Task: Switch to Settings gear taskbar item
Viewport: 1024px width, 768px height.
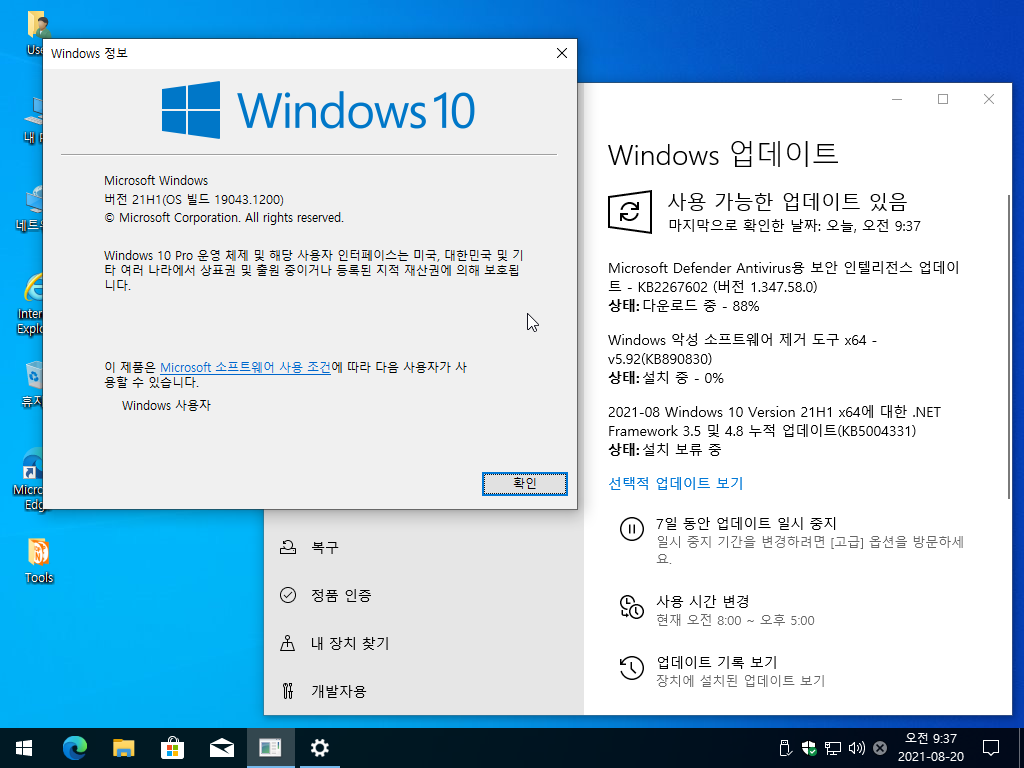Action: point(319,748)
